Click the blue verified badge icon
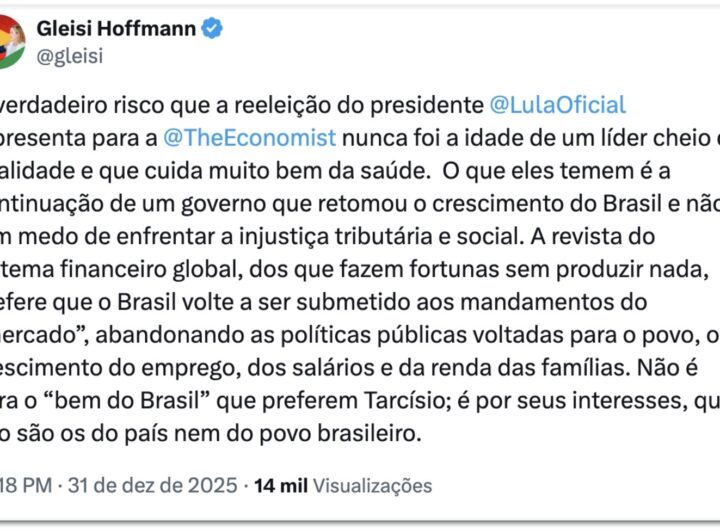This screenshot has width=720, height=530. pyautogui.click(x=213, y=28)
